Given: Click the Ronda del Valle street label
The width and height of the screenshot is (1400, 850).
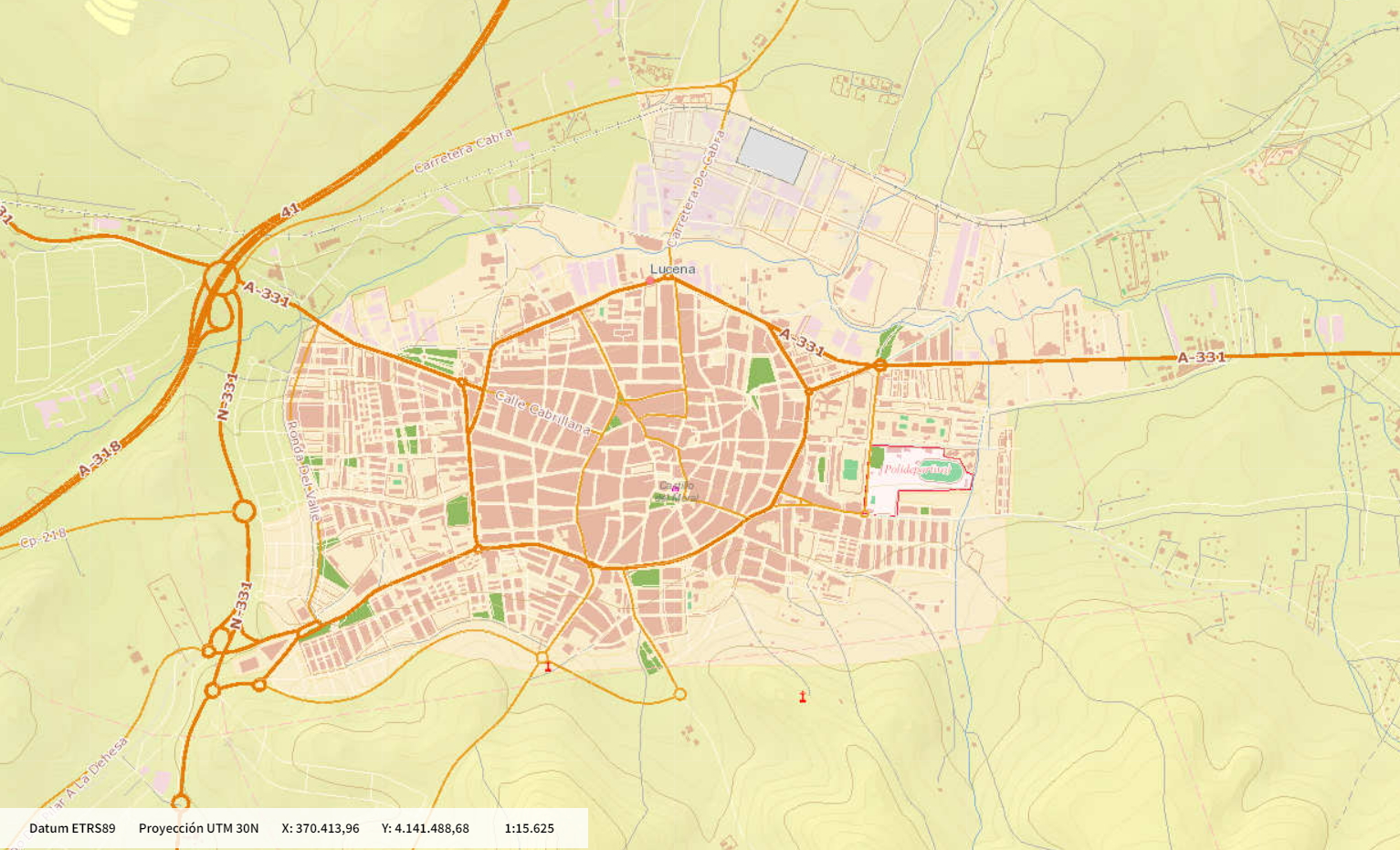Looking at the screenshot, I should (302, 470).
